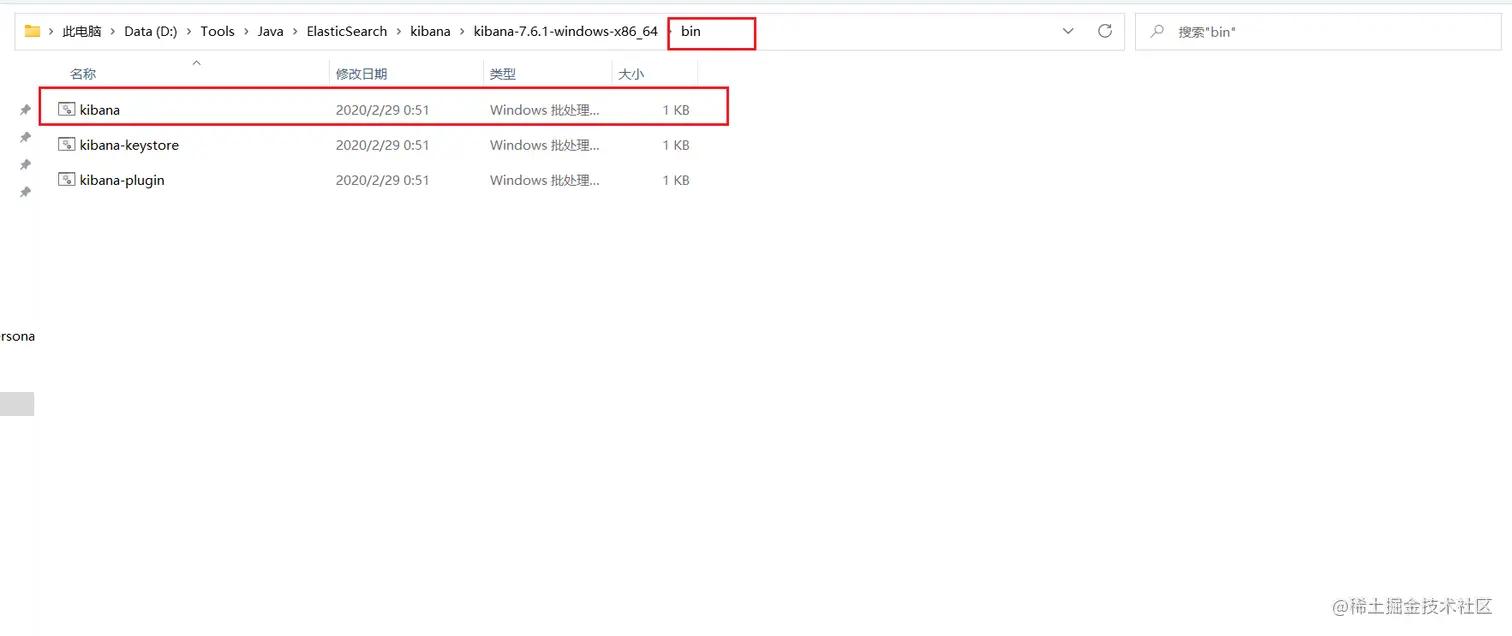Click the folder icon in address bar
Viewport: 1512px width, 636px height.
point(32,31)
